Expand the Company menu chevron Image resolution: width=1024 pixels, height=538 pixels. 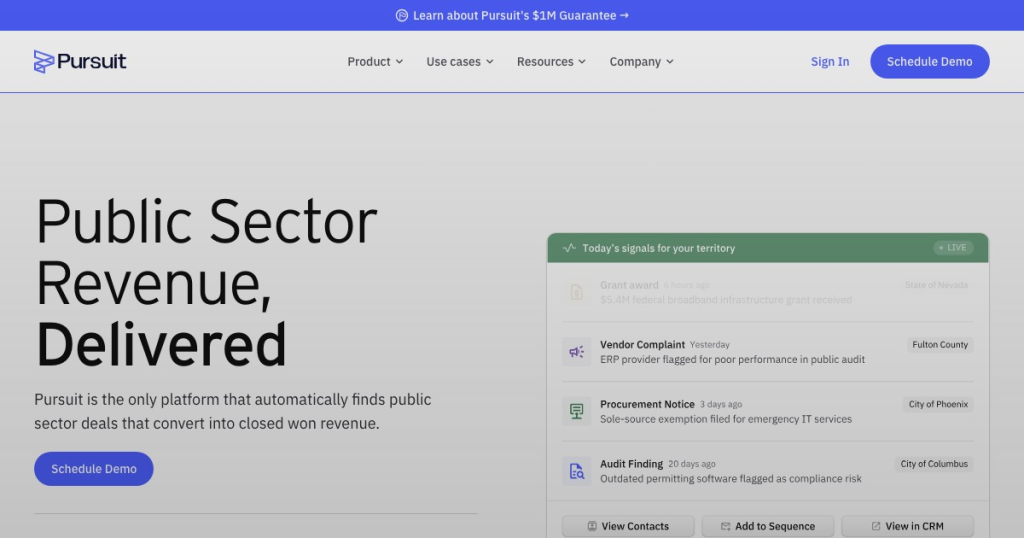click(x=669, y=62)
